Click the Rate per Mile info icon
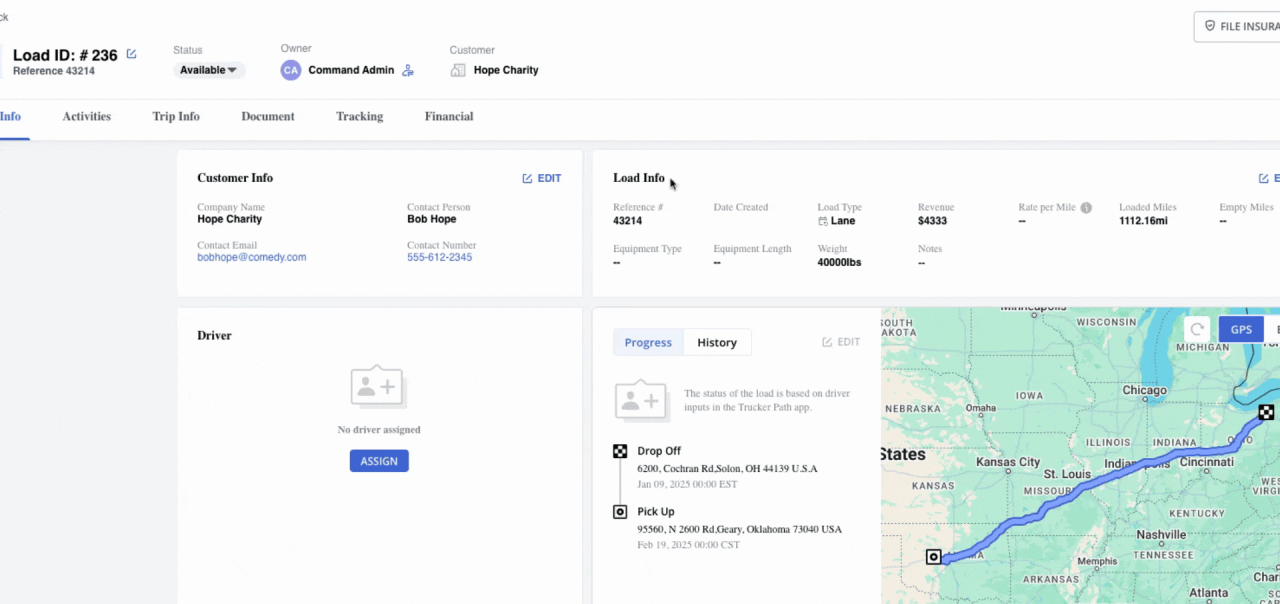The width and height of the screenshot is (1280, 604). (1086, 208)
